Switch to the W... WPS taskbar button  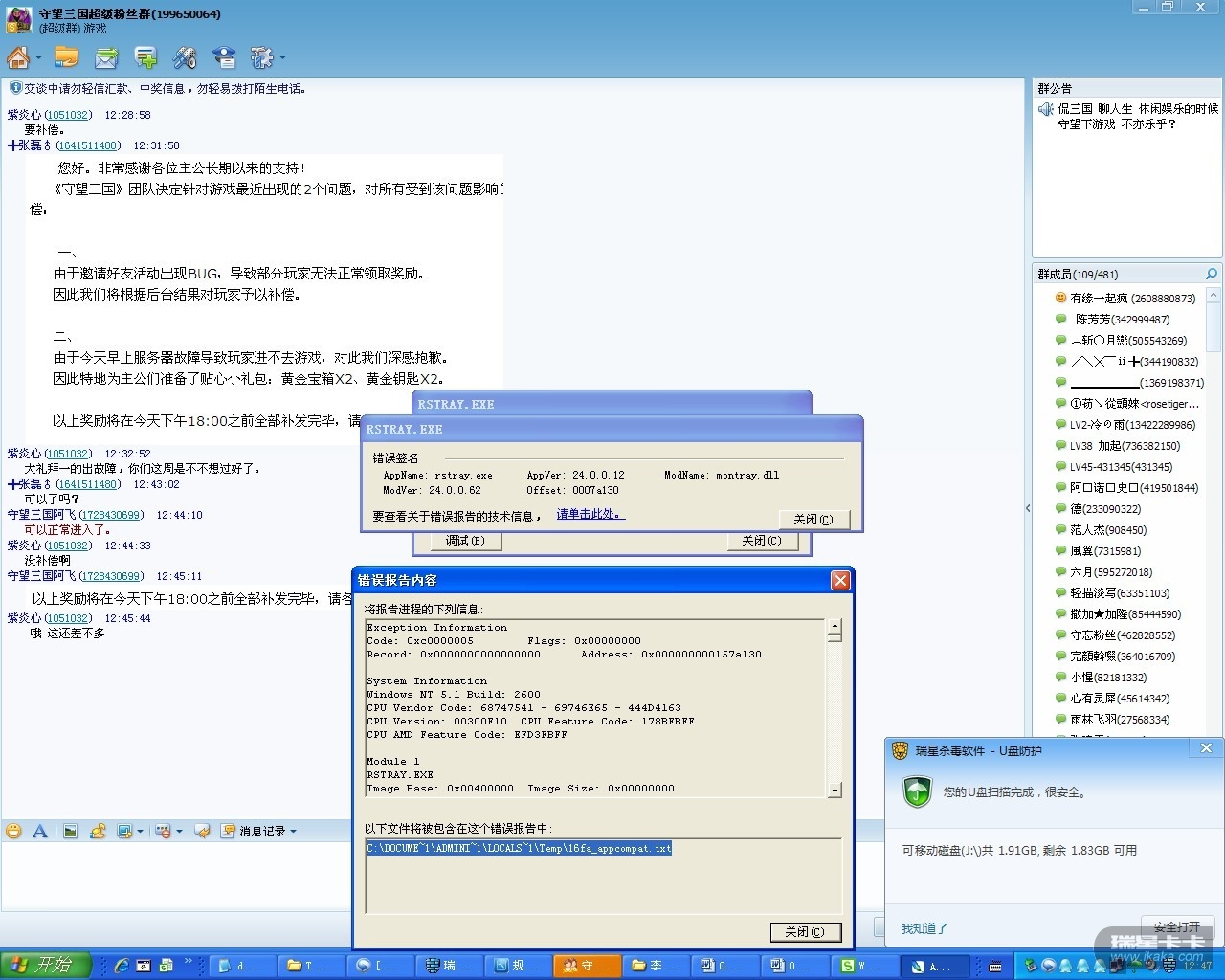coord(864,966)
